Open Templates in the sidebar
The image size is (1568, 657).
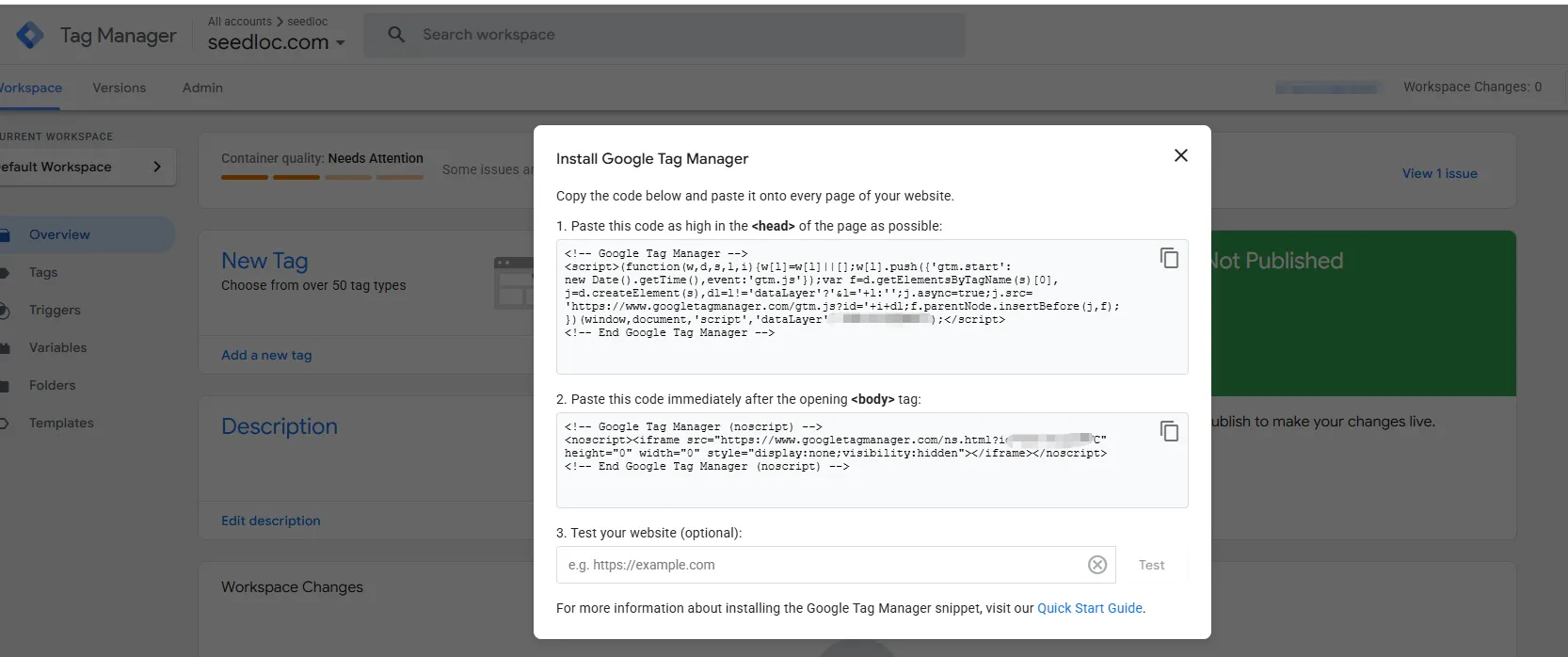tap(61, 423)
